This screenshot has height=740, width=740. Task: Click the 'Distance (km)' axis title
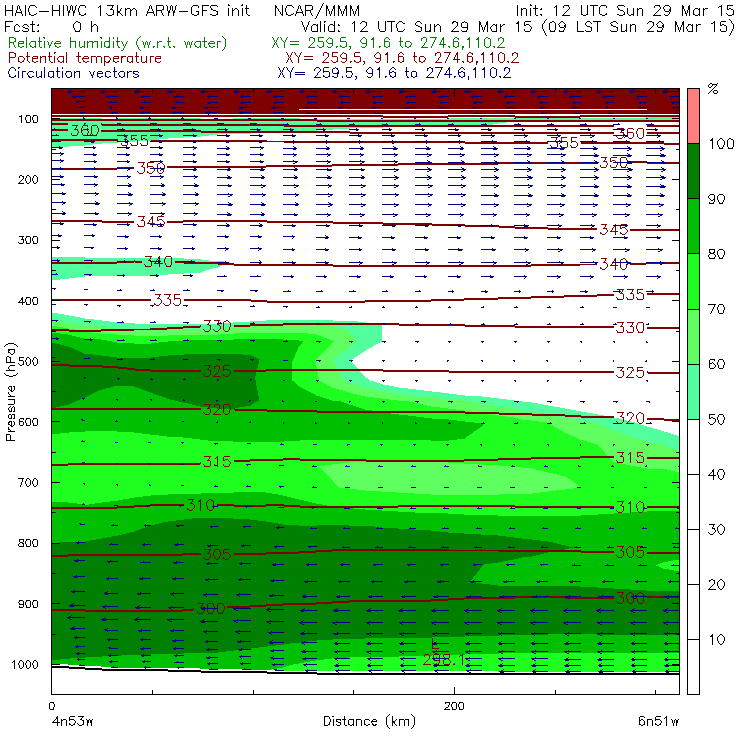tap(370, 722)
